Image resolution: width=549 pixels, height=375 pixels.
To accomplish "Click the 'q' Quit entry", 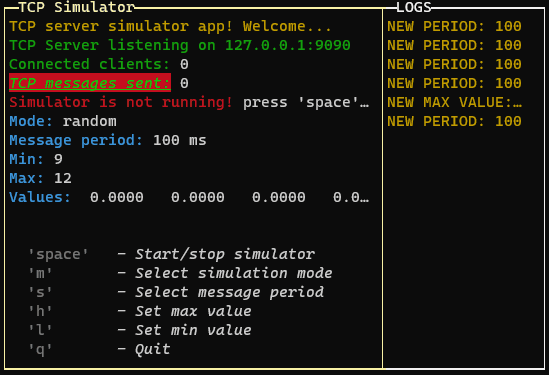I will (99, 349).
